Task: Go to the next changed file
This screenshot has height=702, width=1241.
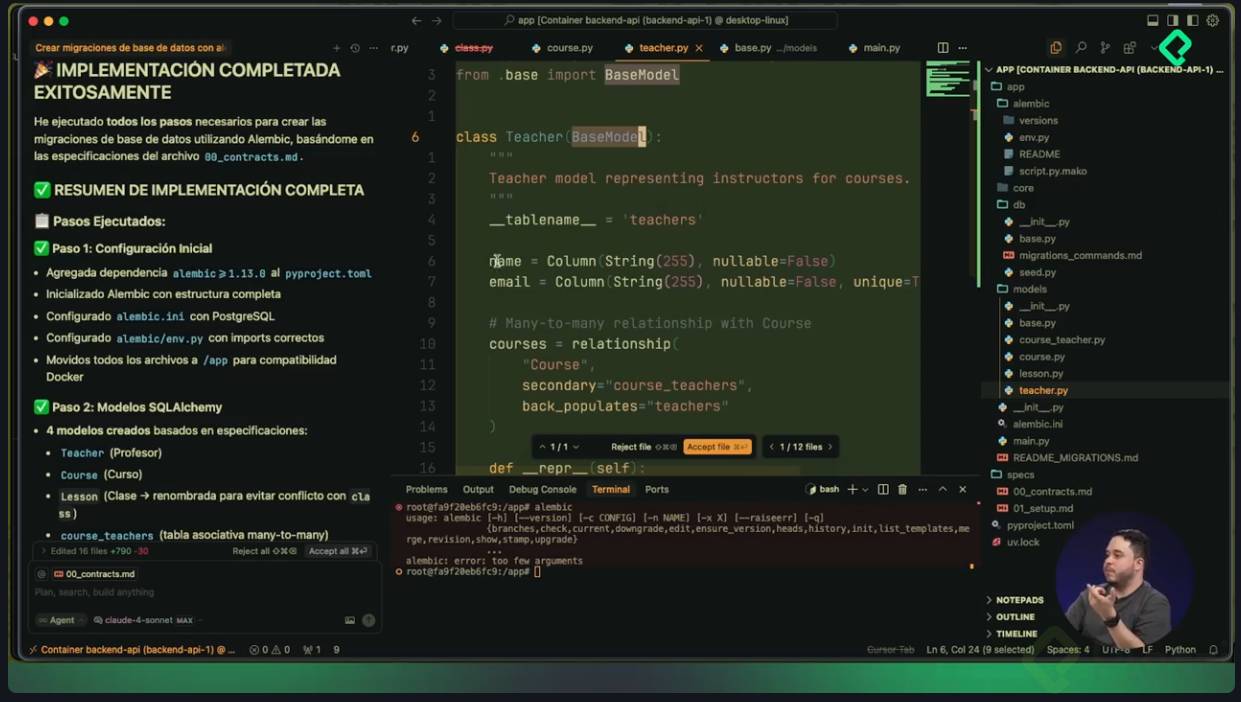Action: point(830,447)
